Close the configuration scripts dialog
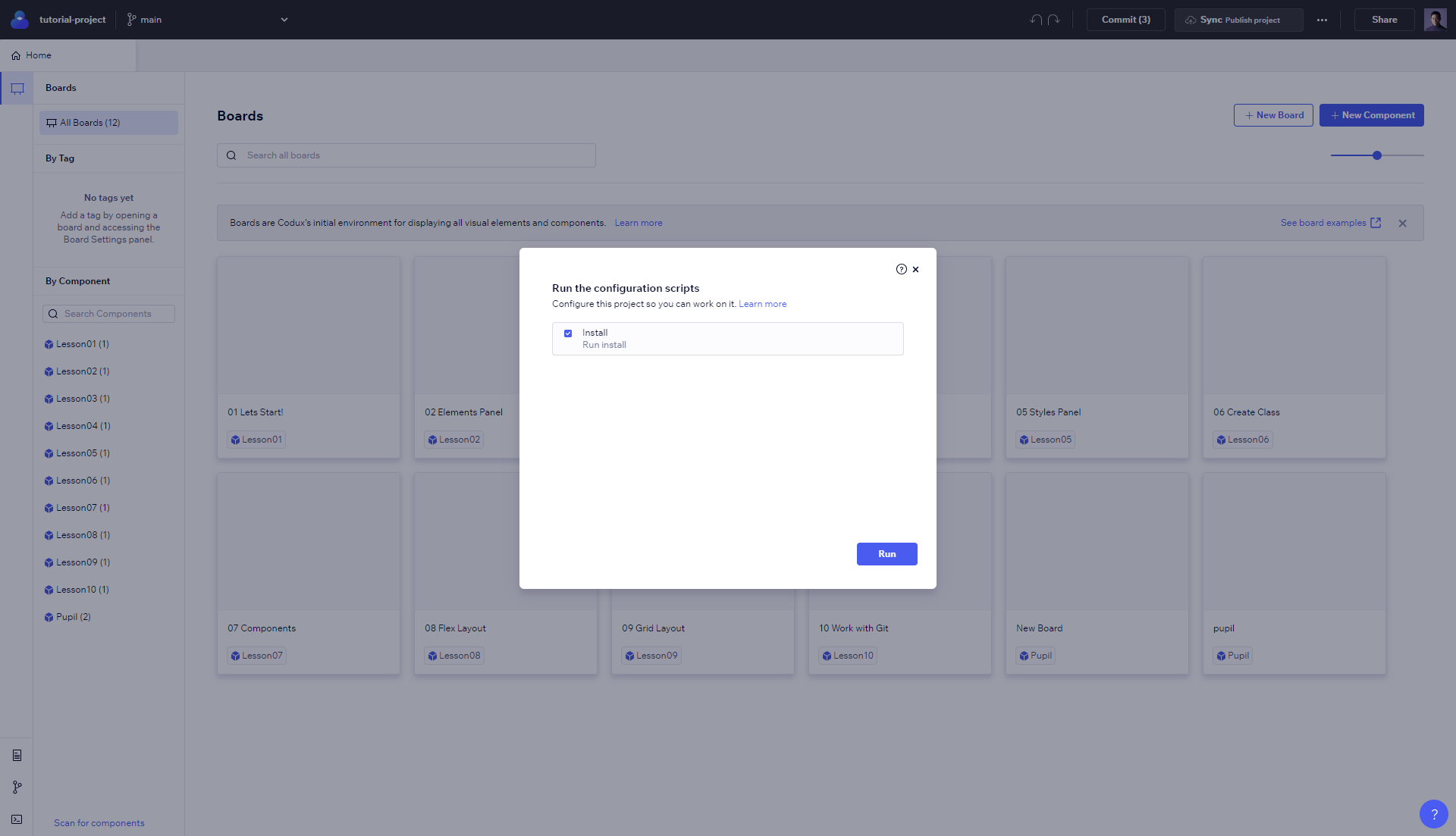Screen dimensions: 1456x836 [915, 269]
